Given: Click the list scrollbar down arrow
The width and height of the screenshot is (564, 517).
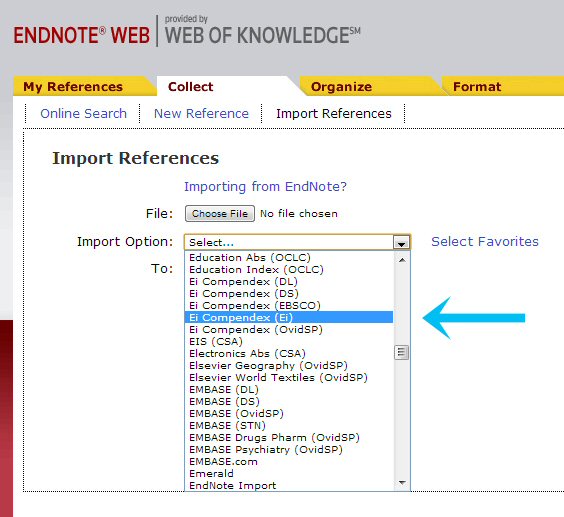Looking at the screenshot, I should pyautogui.click(x=402, y=482).
